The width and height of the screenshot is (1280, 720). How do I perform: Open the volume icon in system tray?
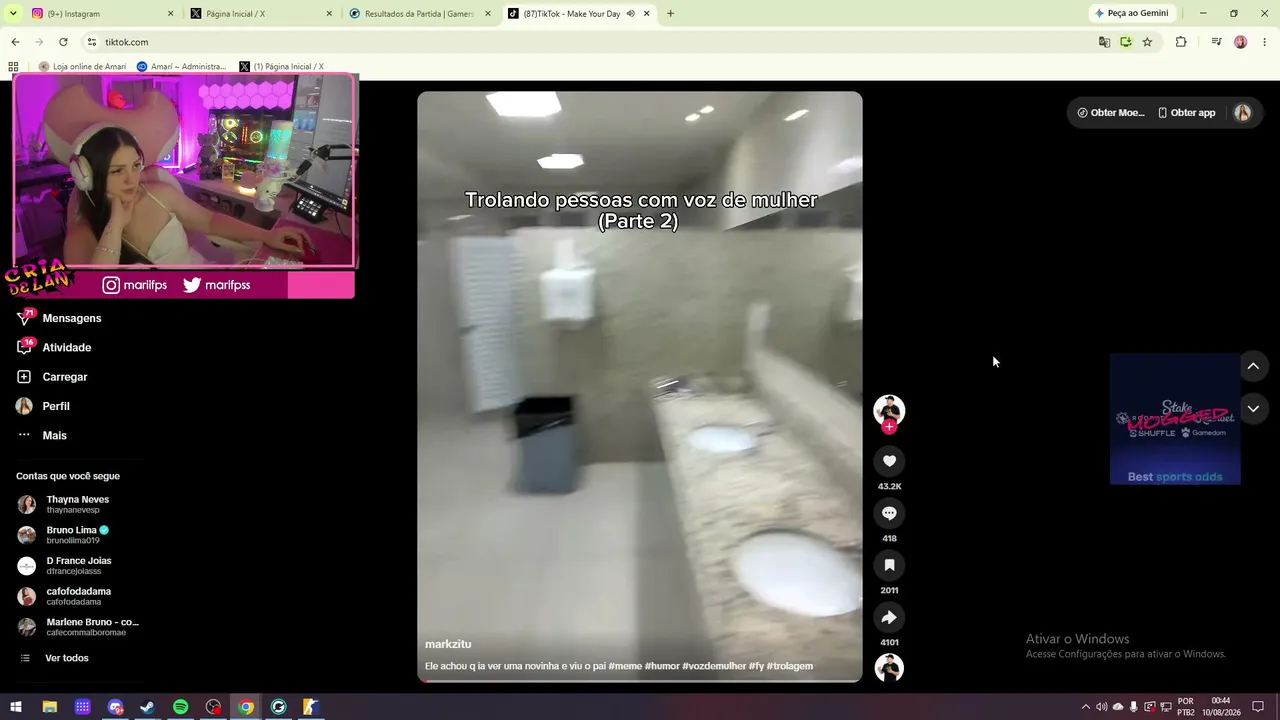(x=1102, y=707)
